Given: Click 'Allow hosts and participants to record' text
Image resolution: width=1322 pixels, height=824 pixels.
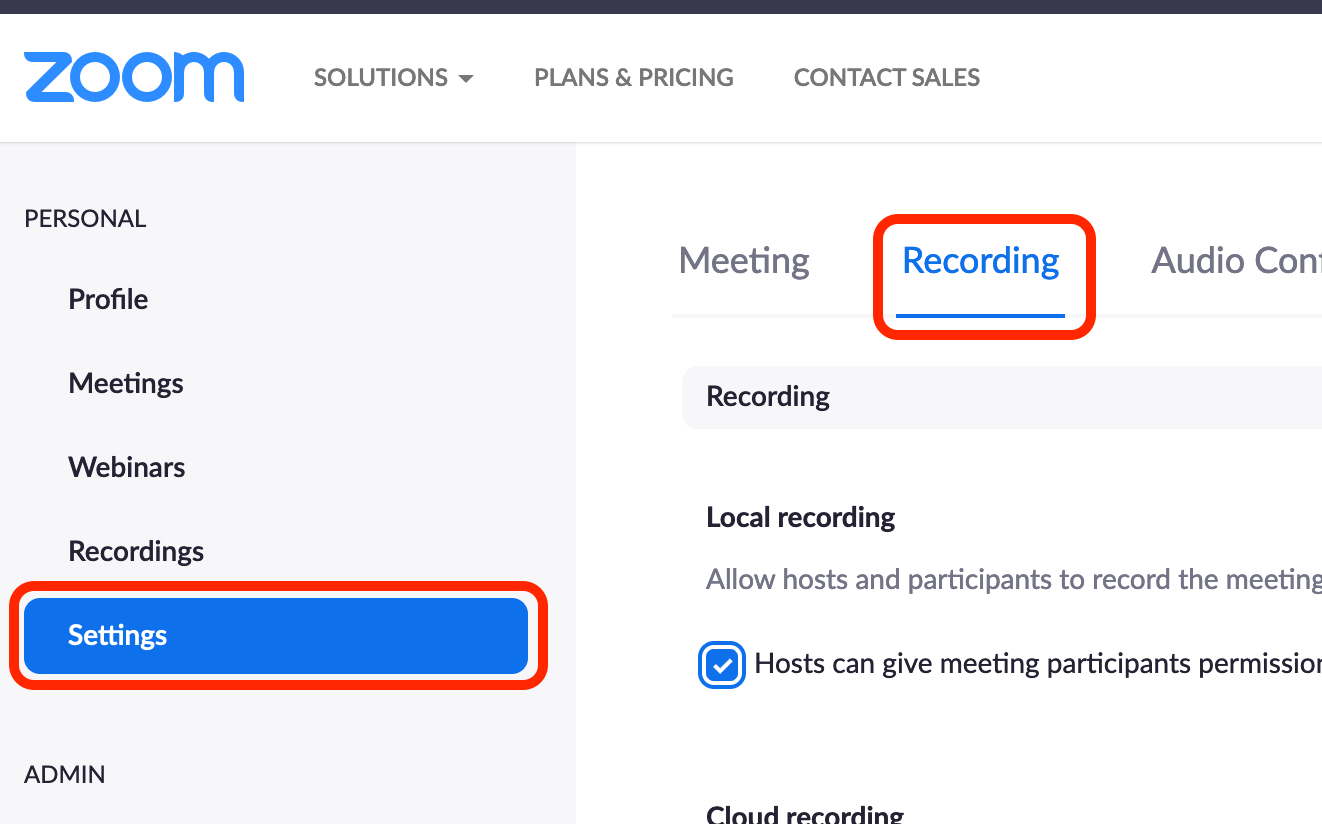Looking at the screenshot, I should pyautogui.click(x=1014, y=580).
